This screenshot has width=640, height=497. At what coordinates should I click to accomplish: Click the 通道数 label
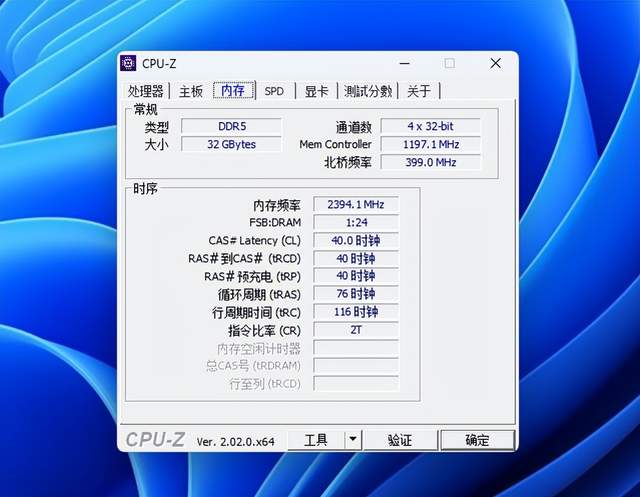point(353,127)
